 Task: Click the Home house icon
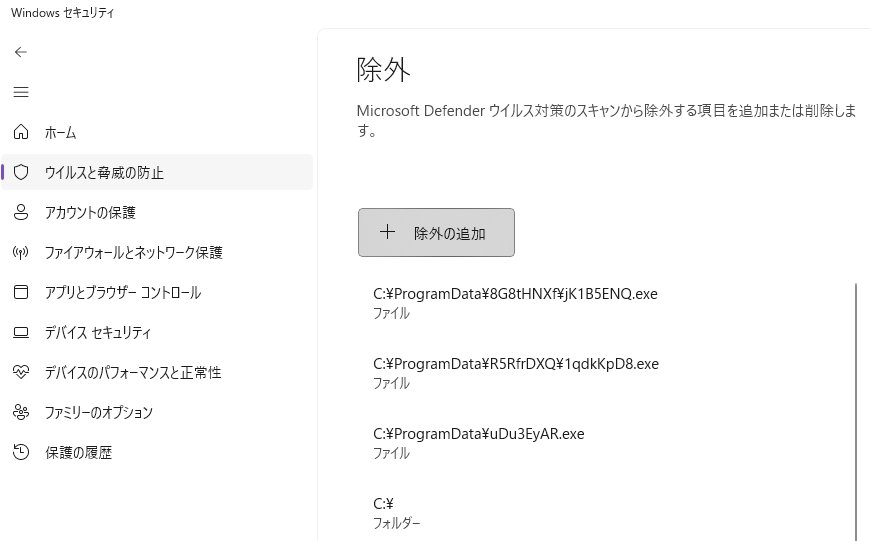tap(21, 132)
